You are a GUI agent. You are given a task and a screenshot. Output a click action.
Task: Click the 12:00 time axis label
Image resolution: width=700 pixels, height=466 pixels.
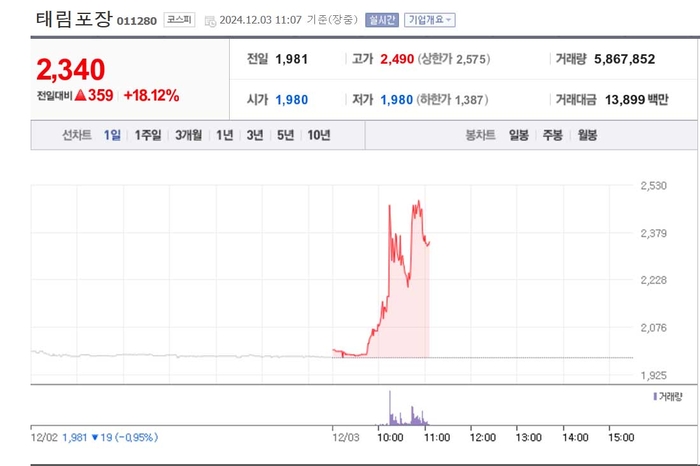coord(483,437)
